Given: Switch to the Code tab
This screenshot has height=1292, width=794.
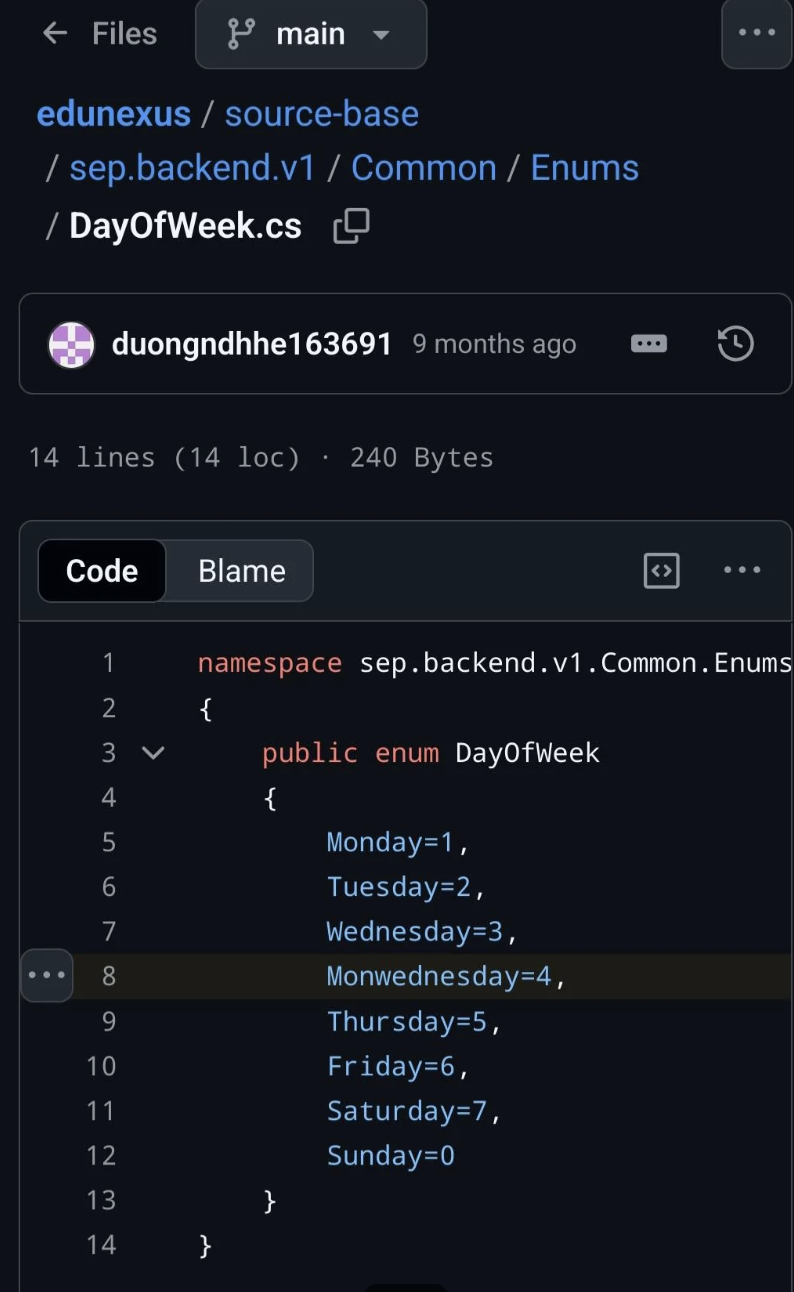Looking at the screenshot, I should point(102,571).
